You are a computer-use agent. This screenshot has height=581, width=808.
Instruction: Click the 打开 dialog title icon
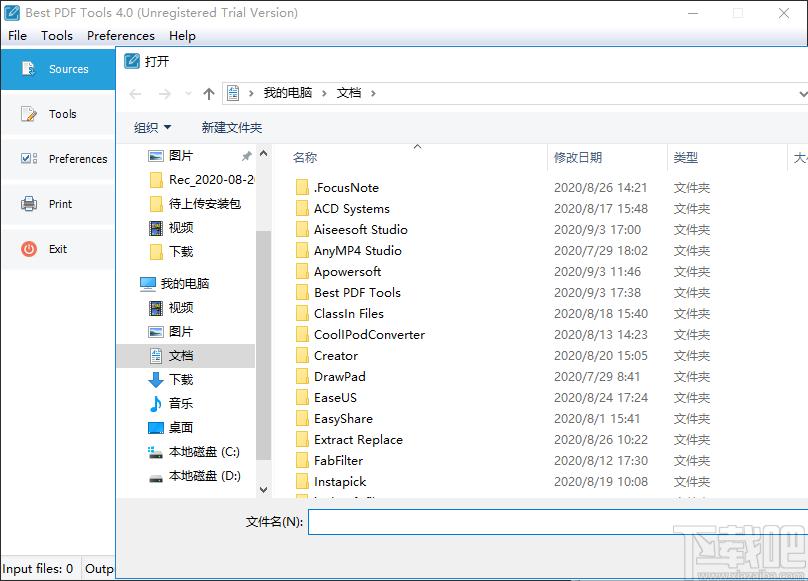132,61
